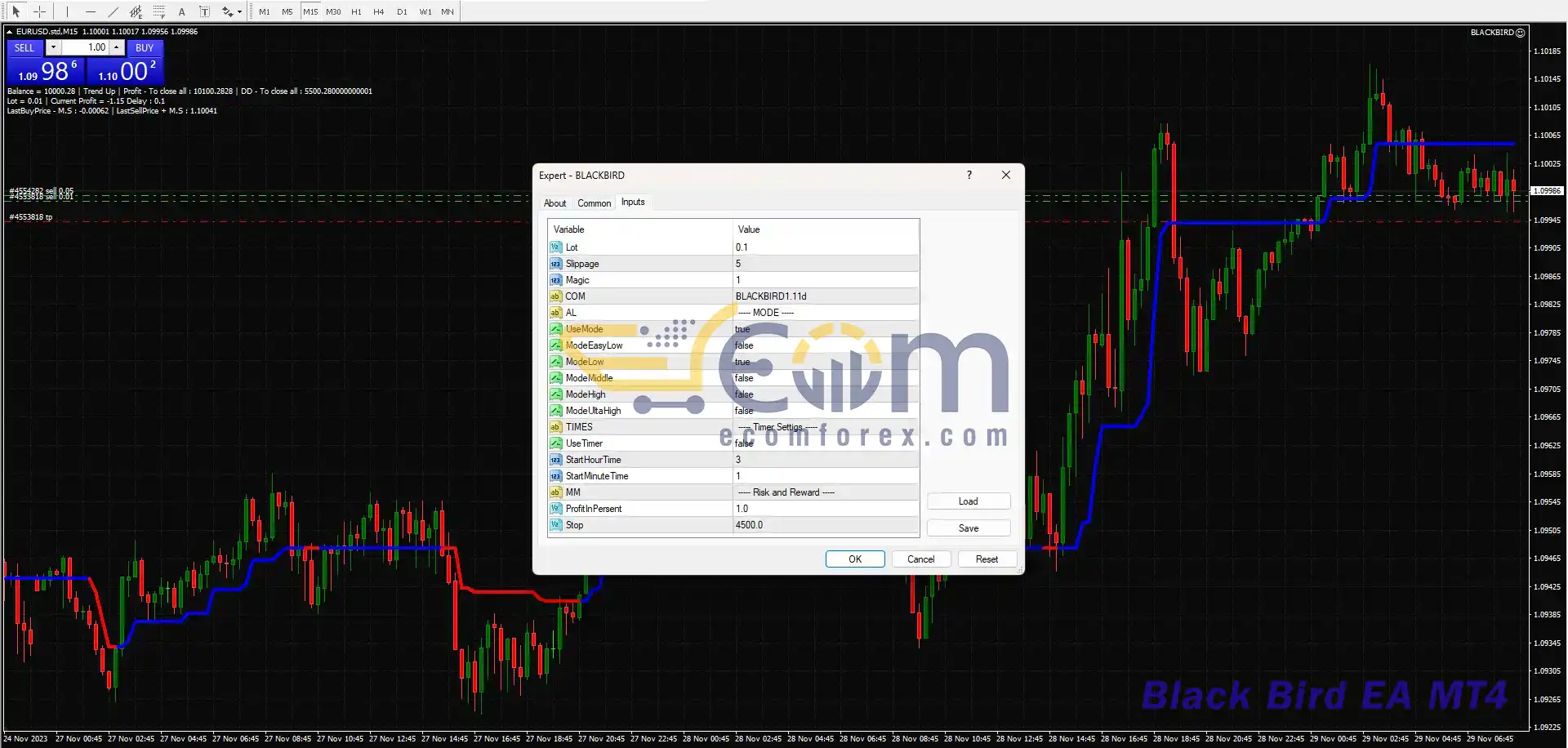1568x748 pixels.
Task: Activate the crosshair tool
Action: tap(39, 11)
